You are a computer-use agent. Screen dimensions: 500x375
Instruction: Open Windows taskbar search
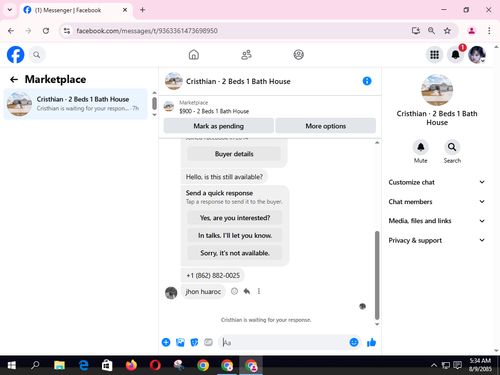(35, 365)
